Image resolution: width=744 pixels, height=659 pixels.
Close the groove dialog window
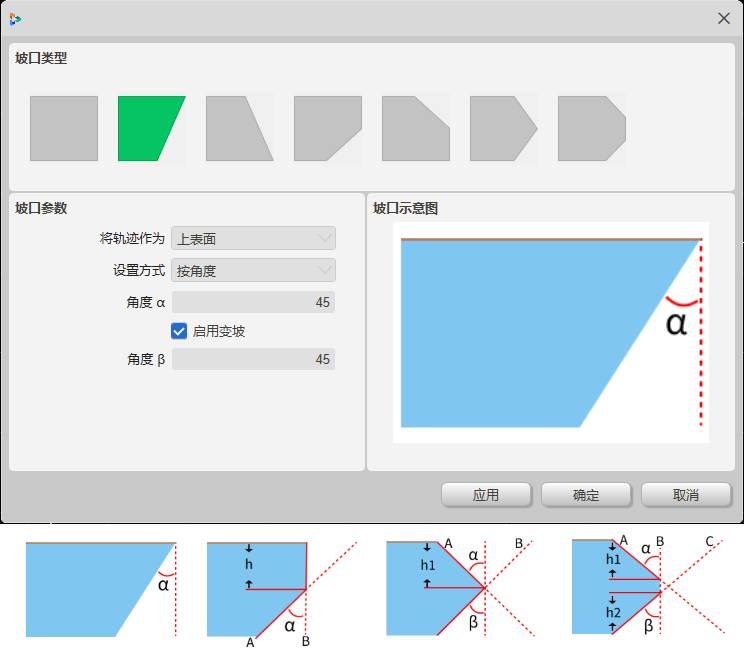[x=723, y=18]
